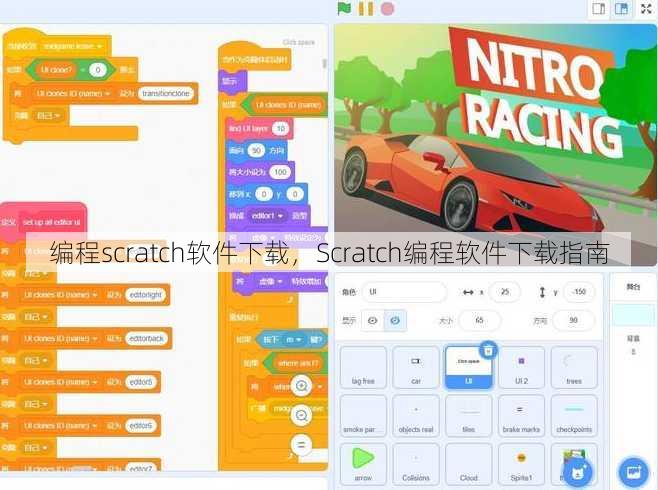Enter full screen stage mode
The width and height of the screenshot is (658, 490).
tap(646, 8)
